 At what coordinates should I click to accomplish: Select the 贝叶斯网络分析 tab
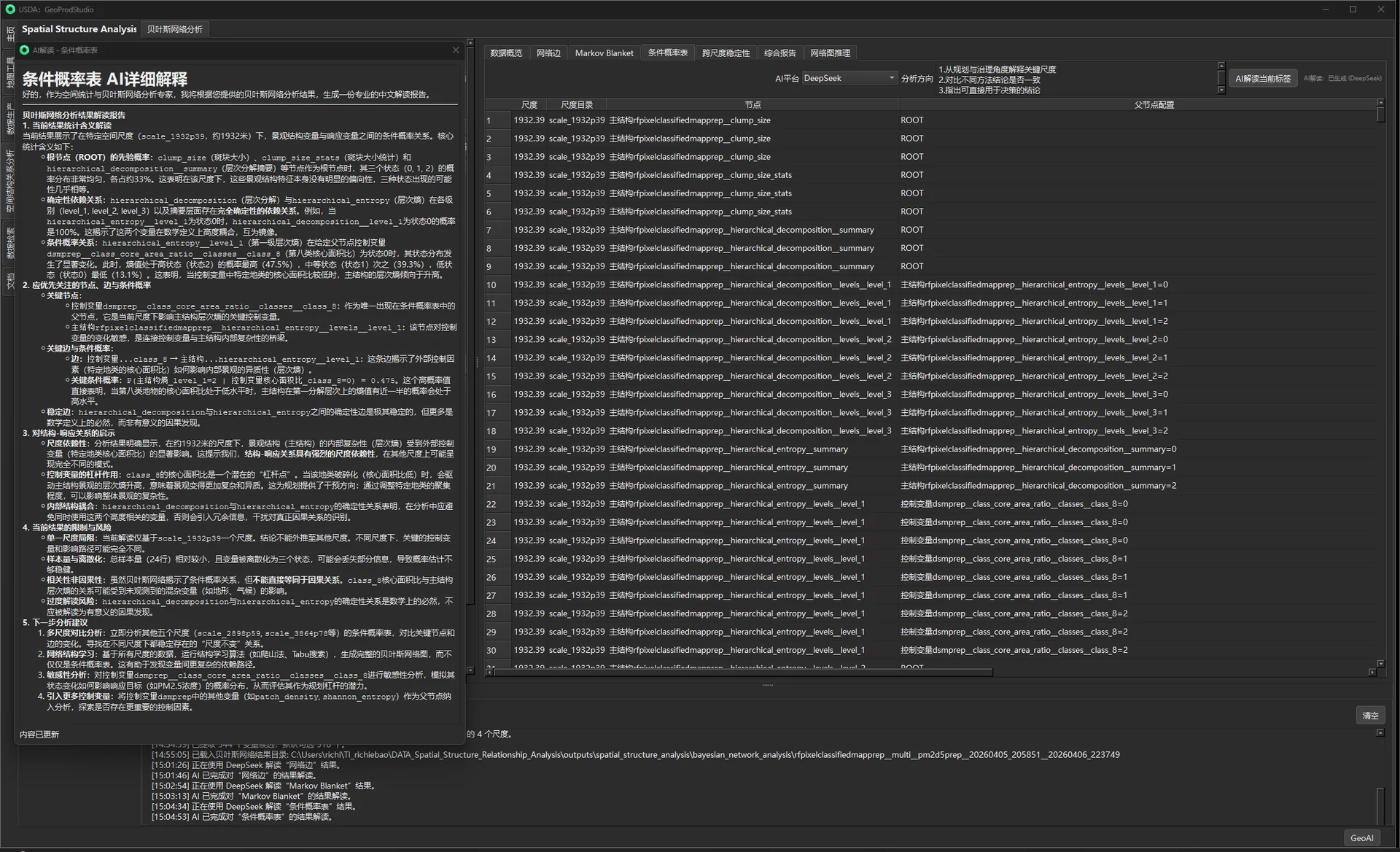175,29
